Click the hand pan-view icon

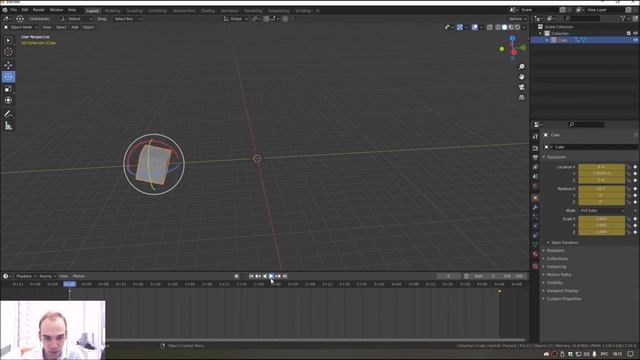tap(522, 77)
